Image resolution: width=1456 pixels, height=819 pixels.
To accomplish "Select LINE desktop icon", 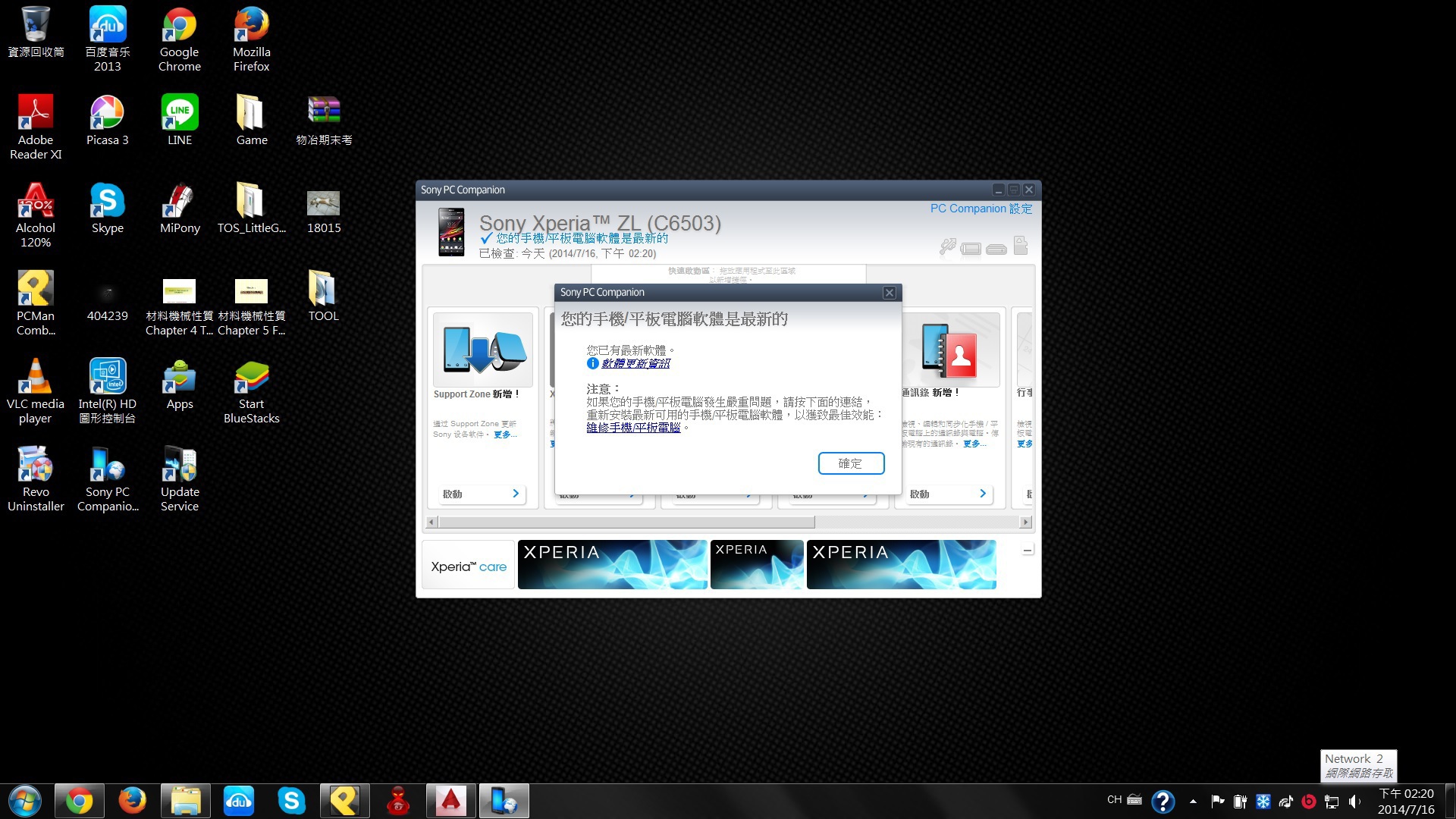I will click(180, 120).
